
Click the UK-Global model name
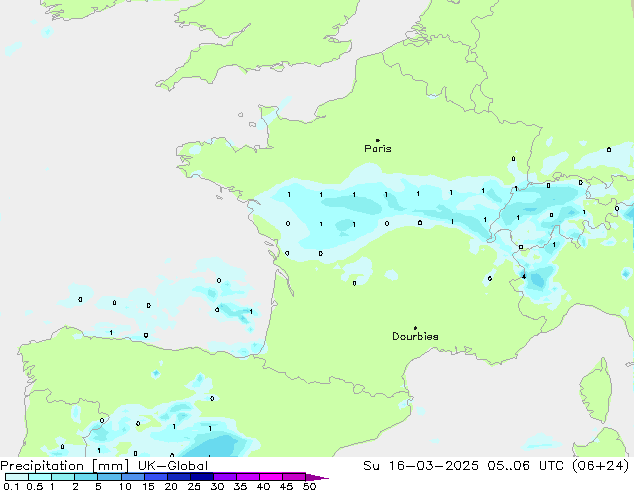[173, 466]
